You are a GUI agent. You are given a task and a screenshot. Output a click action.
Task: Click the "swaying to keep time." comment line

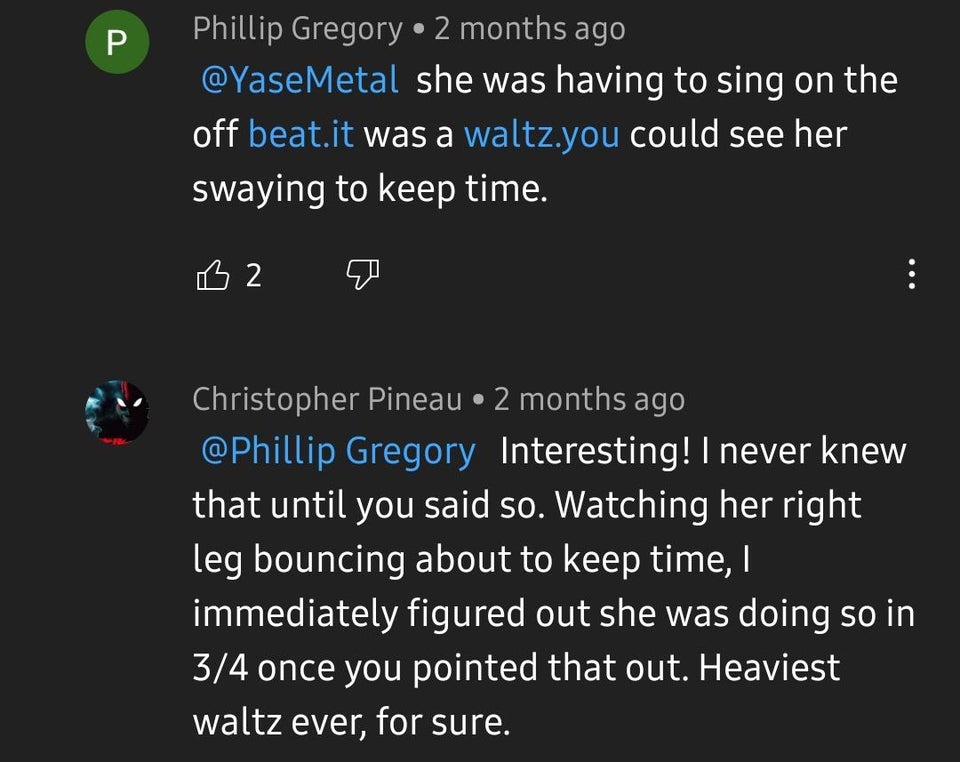(370, 187)
